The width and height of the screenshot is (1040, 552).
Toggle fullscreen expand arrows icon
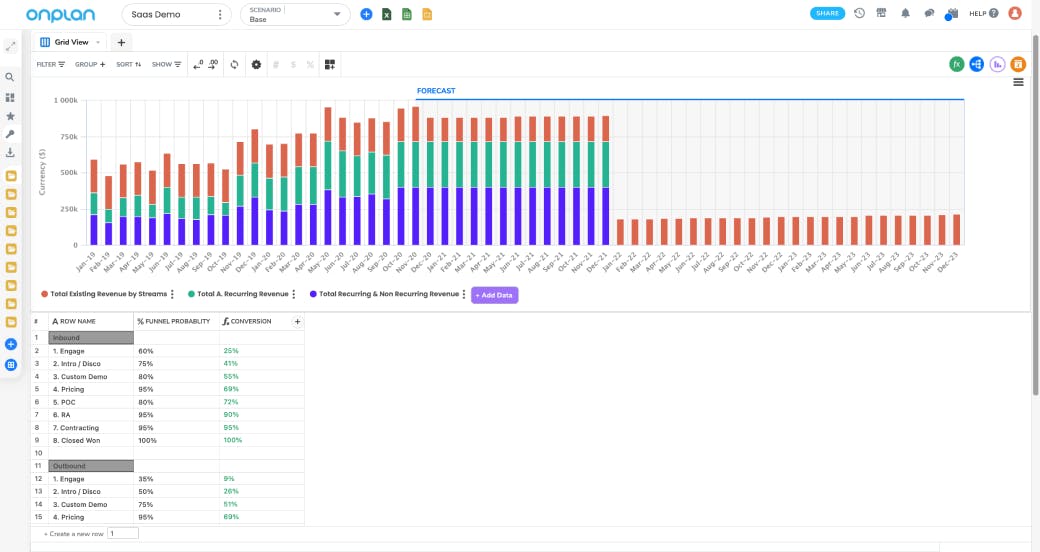pyautogui.click(x=11, y=46)
